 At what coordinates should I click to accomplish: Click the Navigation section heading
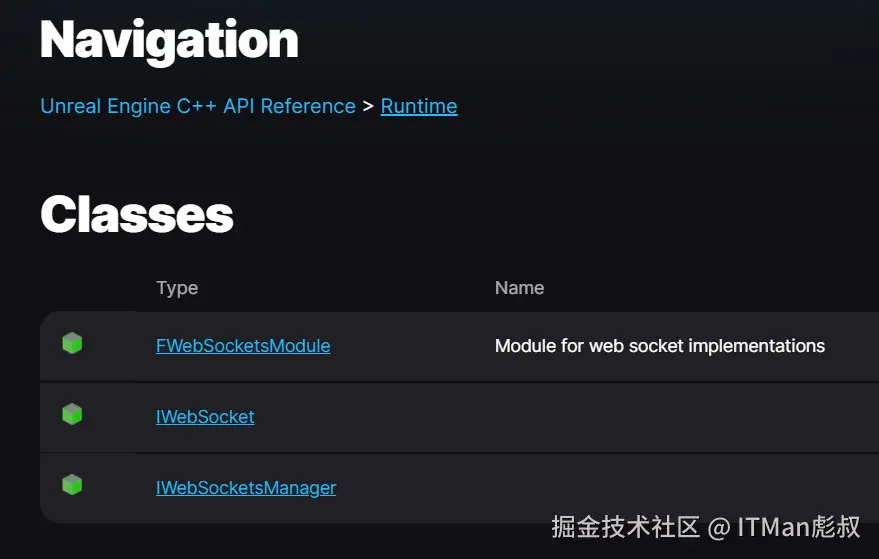point(169,40)
